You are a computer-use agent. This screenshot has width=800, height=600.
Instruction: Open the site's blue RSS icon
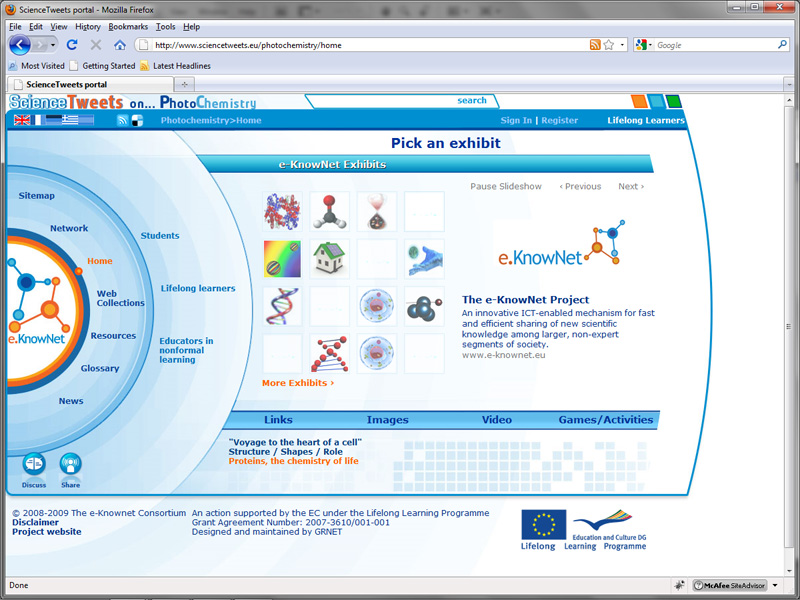[x=122, y=120]
